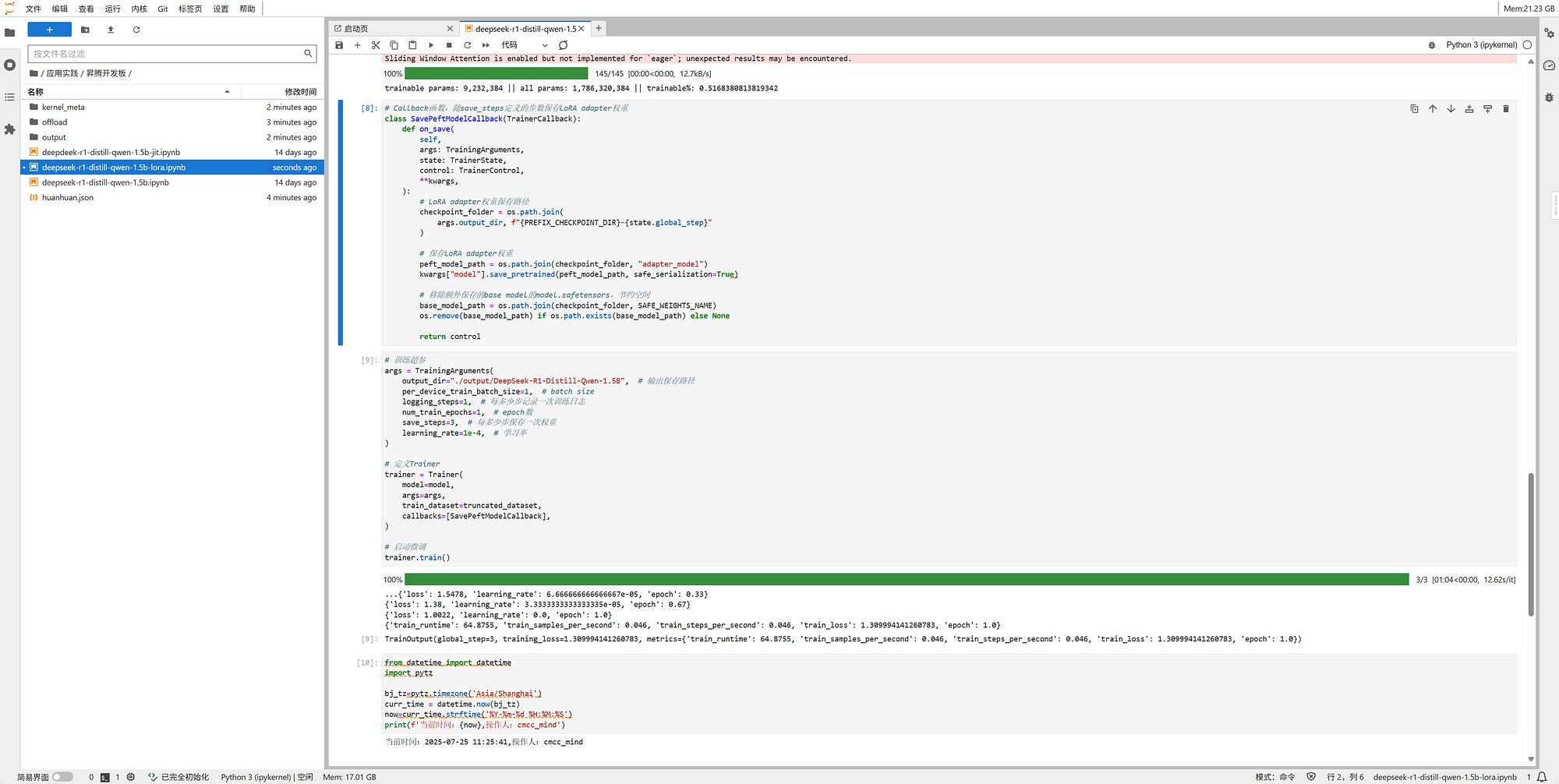
Task: Toggle the 简易界面 simple interface switch
Action: 62,777
